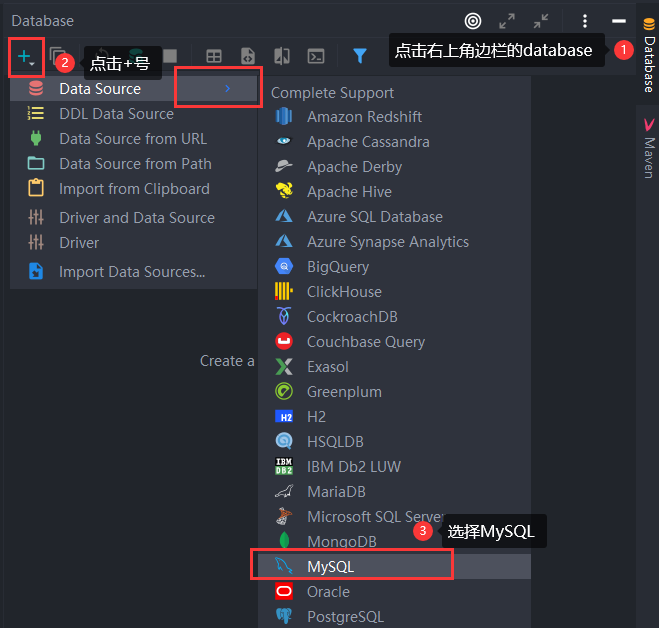
Task: Click the H2 blue logo icon
Action: point(284,417)
